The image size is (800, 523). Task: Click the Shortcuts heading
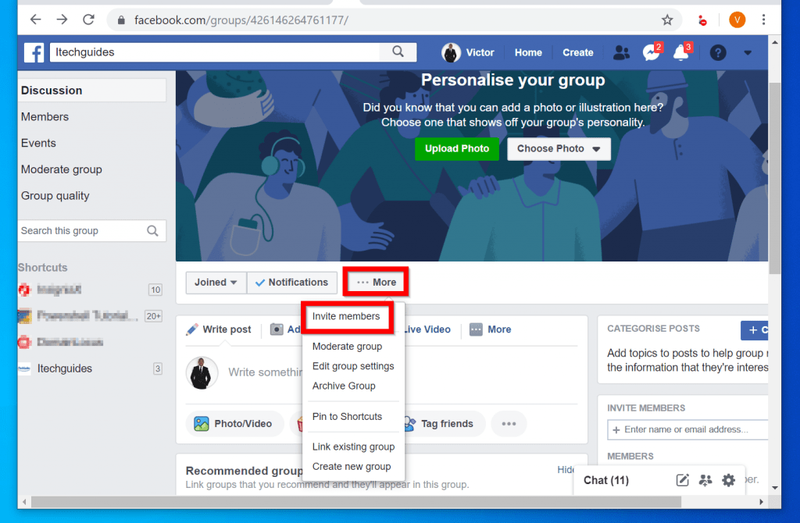[x=43, y=267]
